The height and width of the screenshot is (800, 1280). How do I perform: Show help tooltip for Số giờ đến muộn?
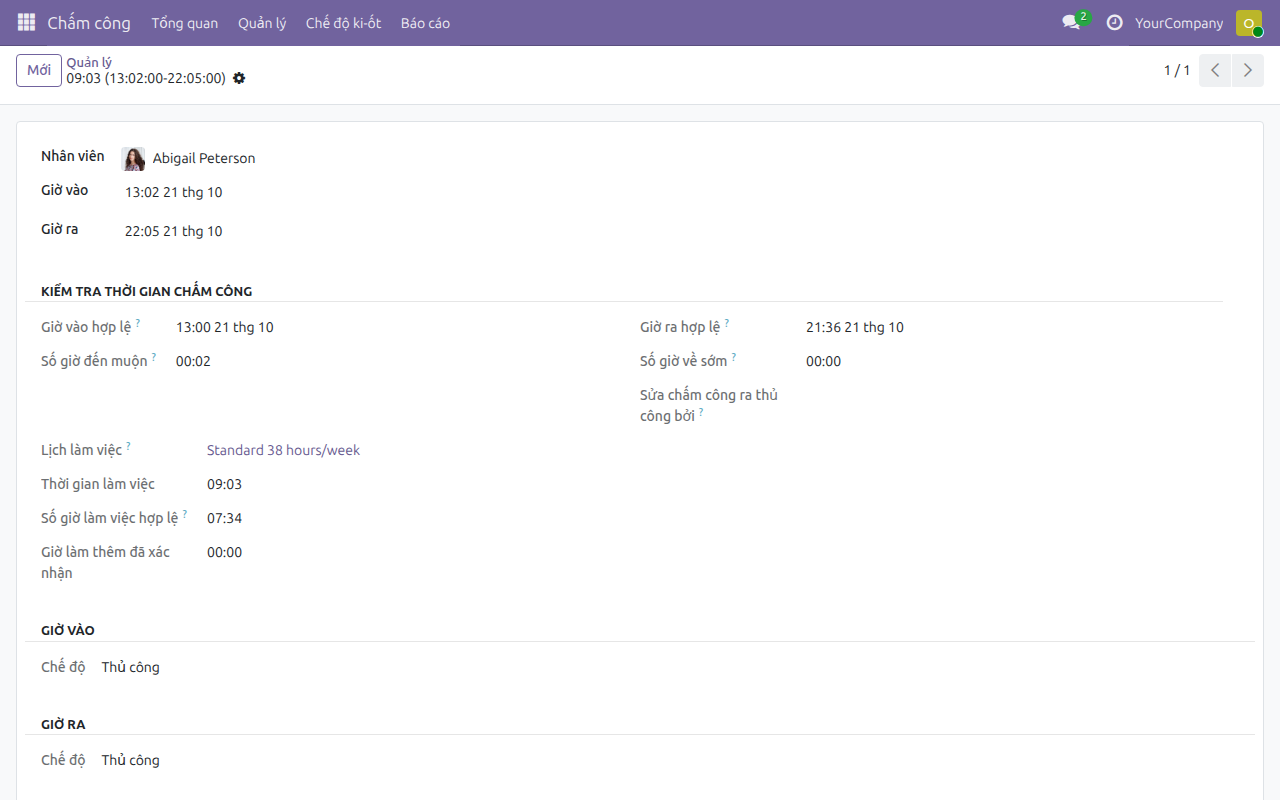tap(154, 357)
